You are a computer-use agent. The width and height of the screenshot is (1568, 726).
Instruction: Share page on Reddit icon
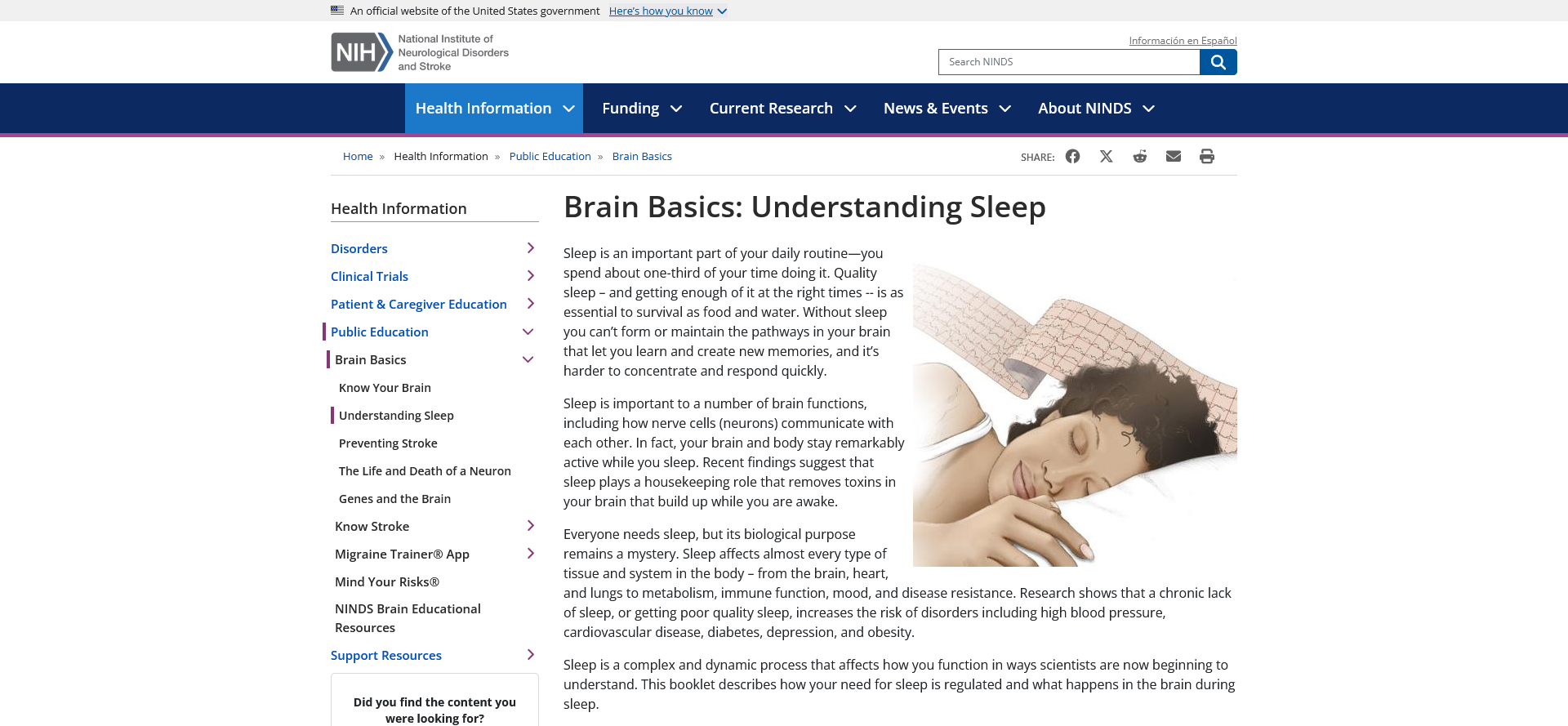(x=1139, y=156)
